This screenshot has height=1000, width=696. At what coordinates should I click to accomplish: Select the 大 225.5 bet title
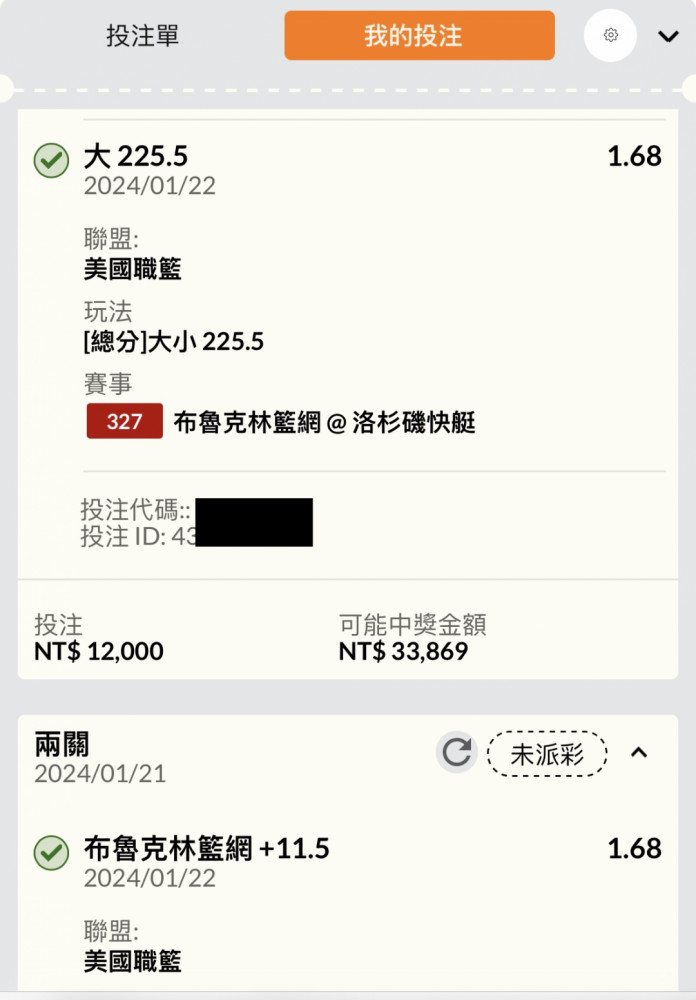[136, 156]
